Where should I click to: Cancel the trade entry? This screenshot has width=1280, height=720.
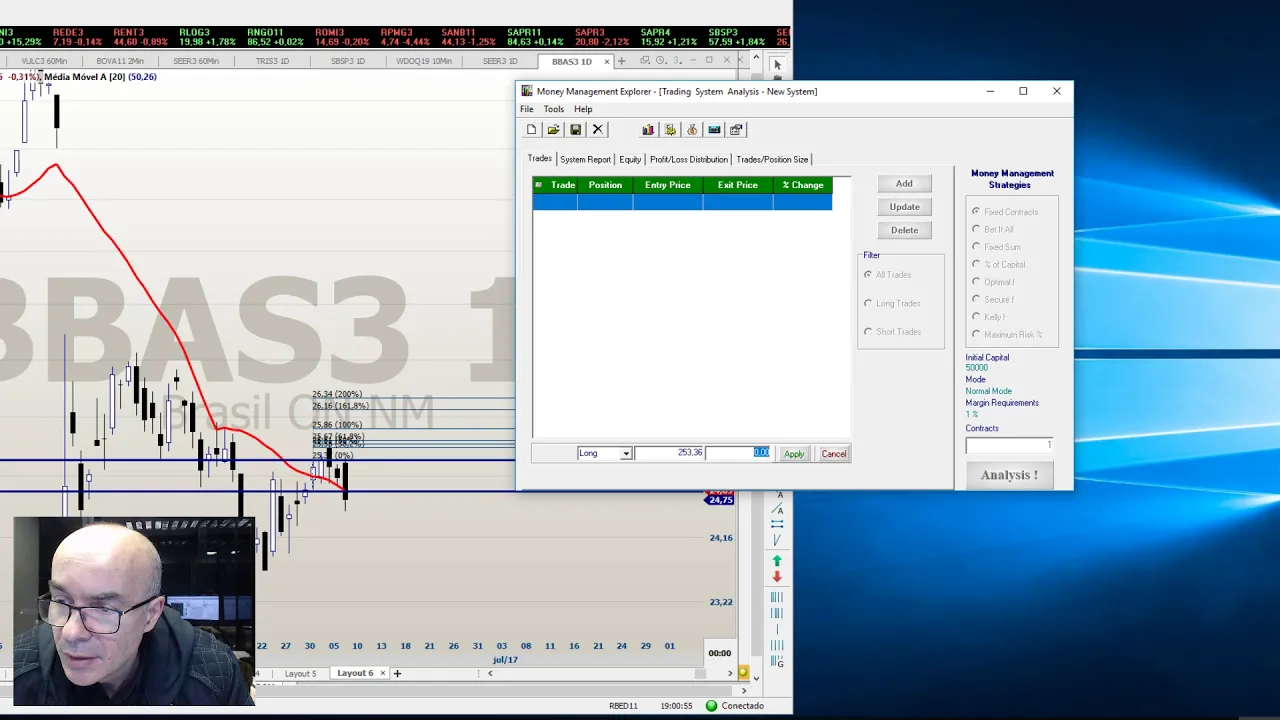(834, 454)
